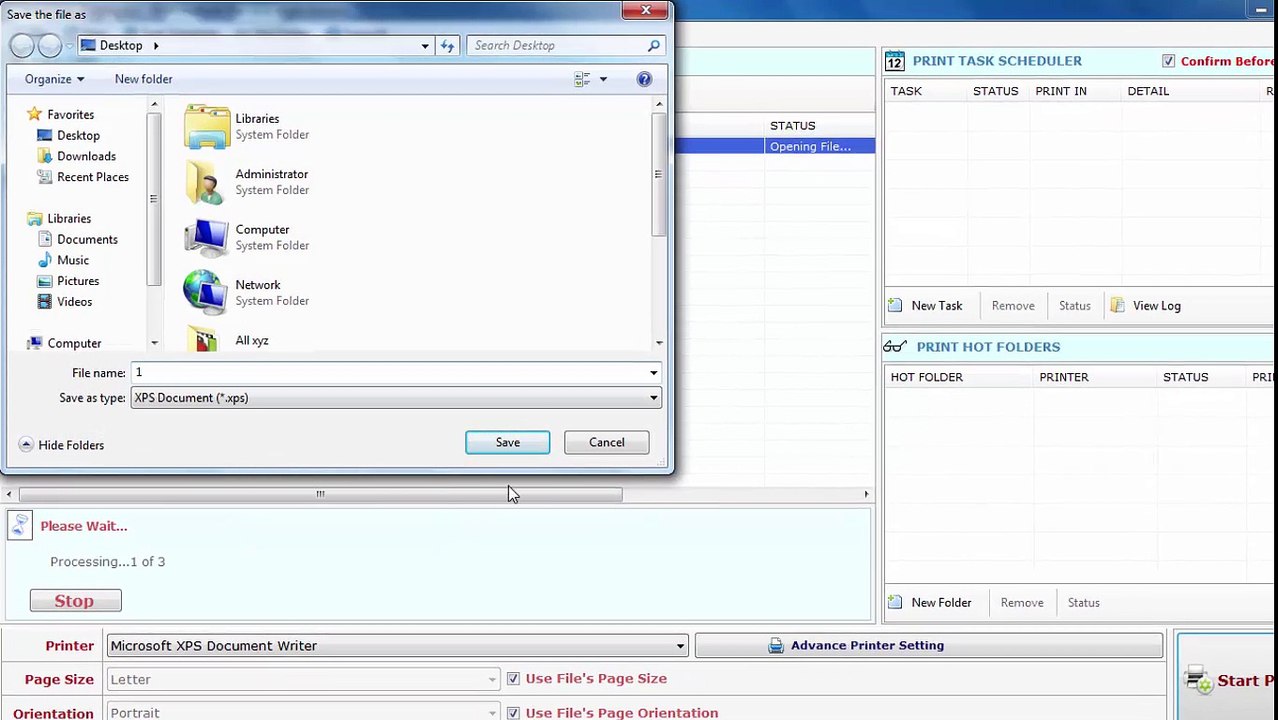Click the Print Hot Folders glasses icon
The height and width of the screenshot is (720, 1278).
(895, 347)
